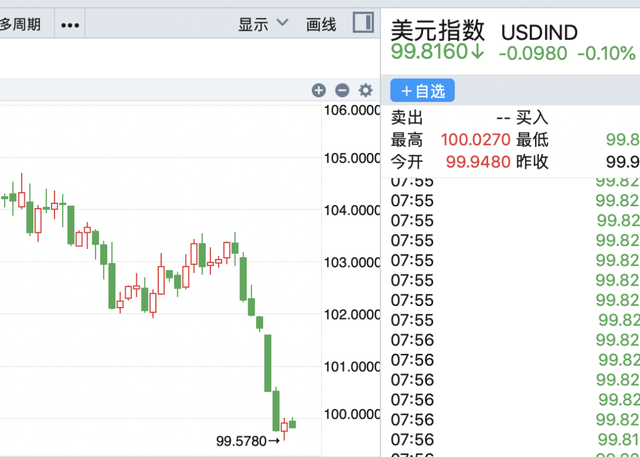This screenshot has height=457, width=640.
Task: Select the first 07:56 tick row
Action: click(x=515, y=340)
